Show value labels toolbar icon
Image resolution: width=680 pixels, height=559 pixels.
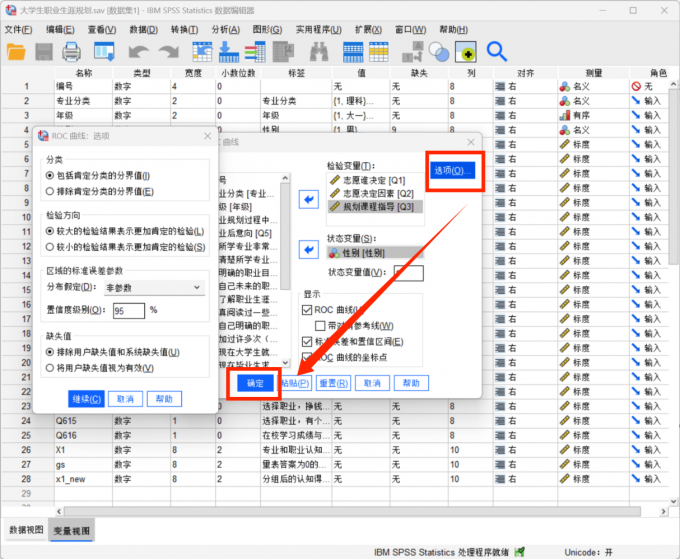click(x=466, y=52)
